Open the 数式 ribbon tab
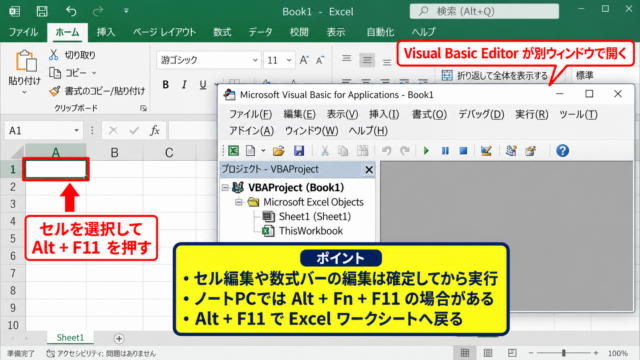 point(222,32)
